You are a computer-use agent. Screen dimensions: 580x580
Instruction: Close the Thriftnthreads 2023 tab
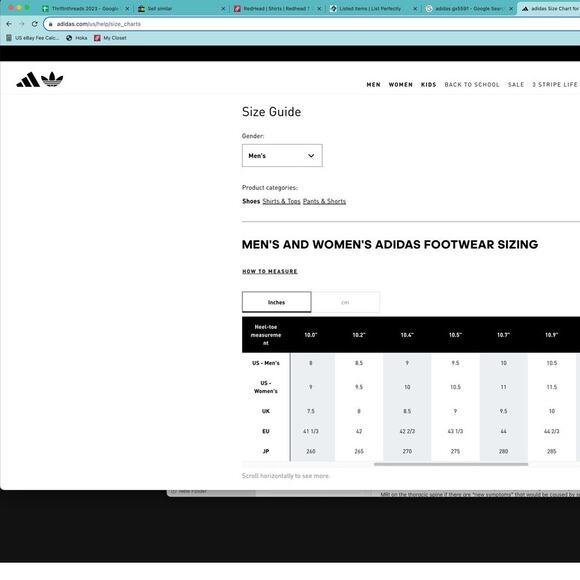127,9
